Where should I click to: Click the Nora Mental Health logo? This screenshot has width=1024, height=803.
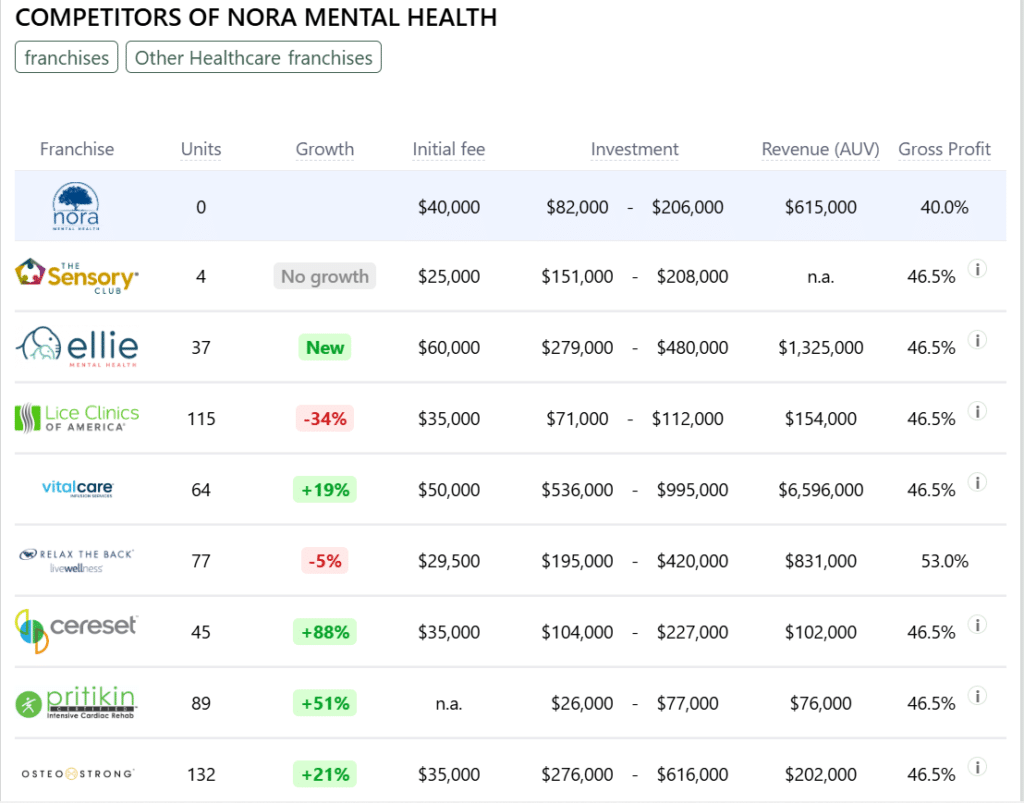[76, 206]
